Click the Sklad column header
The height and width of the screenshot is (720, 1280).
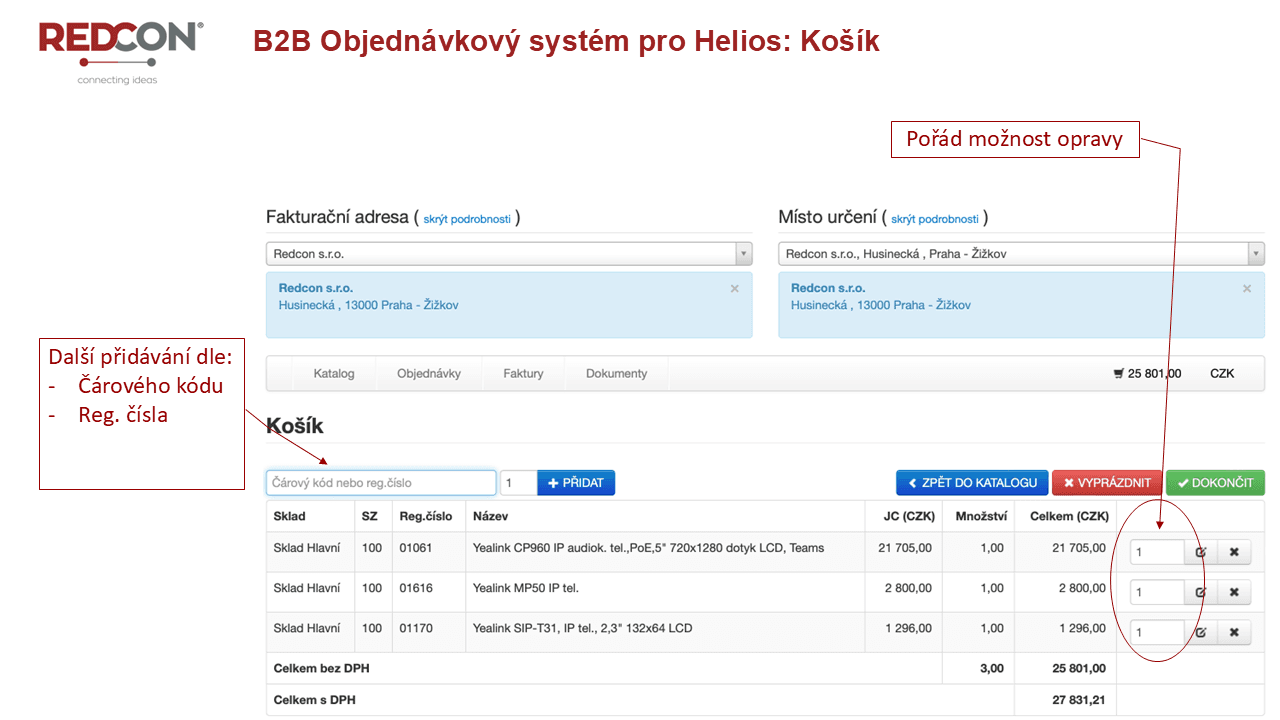coord(290,517)
